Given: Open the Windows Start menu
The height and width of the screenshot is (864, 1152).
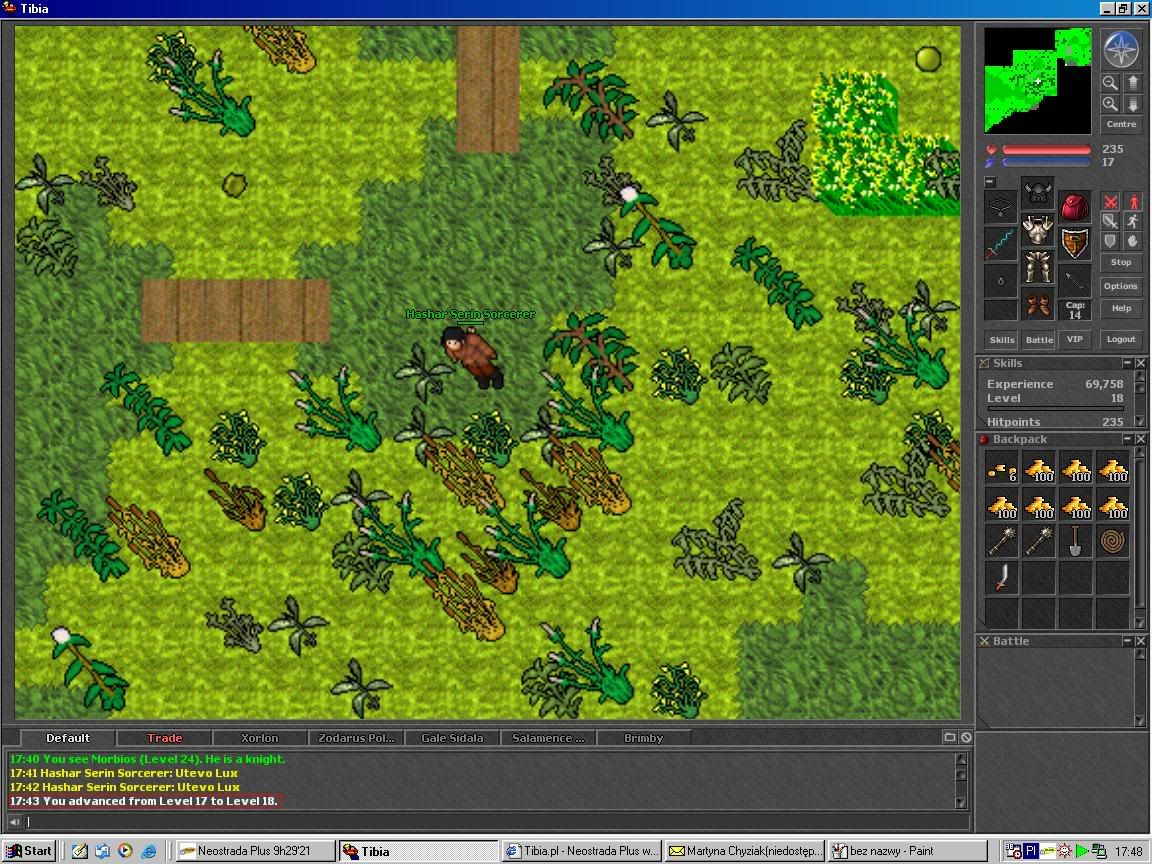Looking at the screenshot, I should [x=29, y=851].
